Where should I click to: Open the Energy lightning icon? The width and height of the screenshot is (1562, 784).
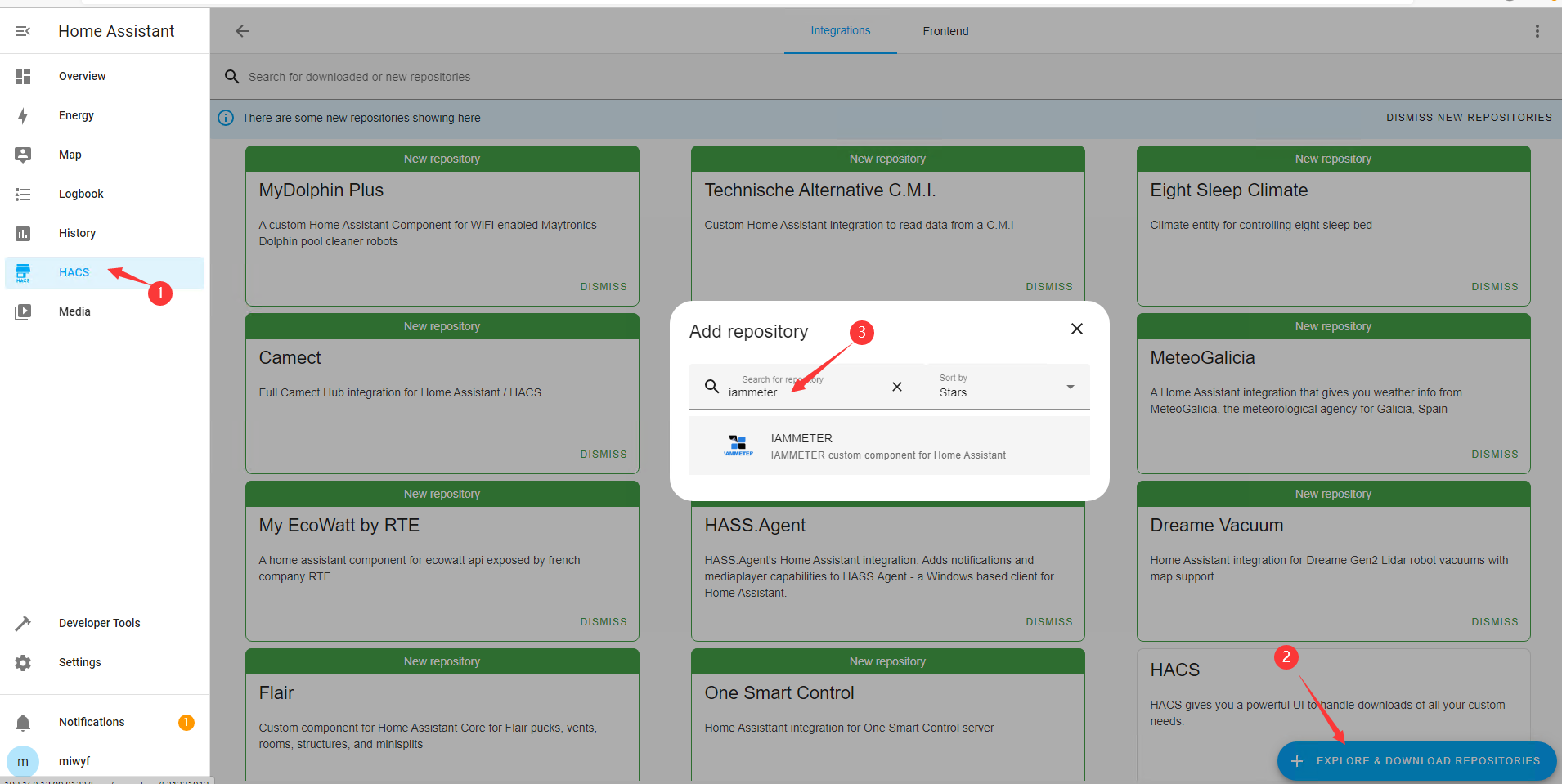(23, 116)
